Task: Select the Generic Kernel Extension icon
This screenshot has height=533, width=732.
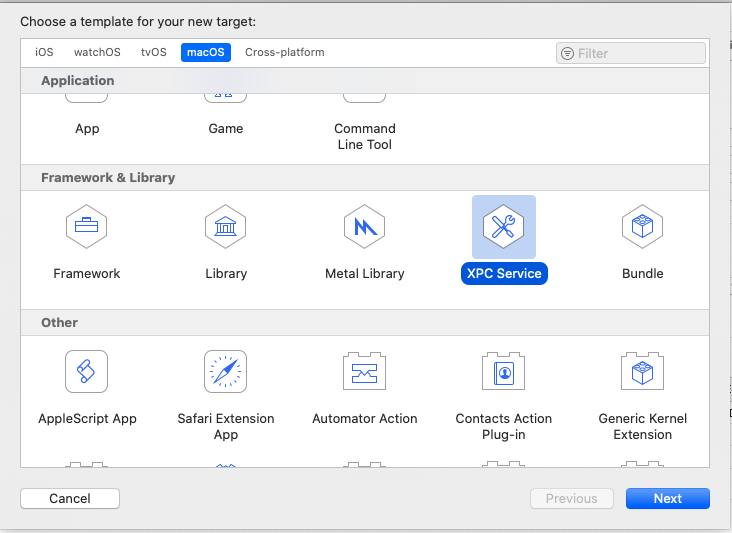Action: [x=642, y=372]
